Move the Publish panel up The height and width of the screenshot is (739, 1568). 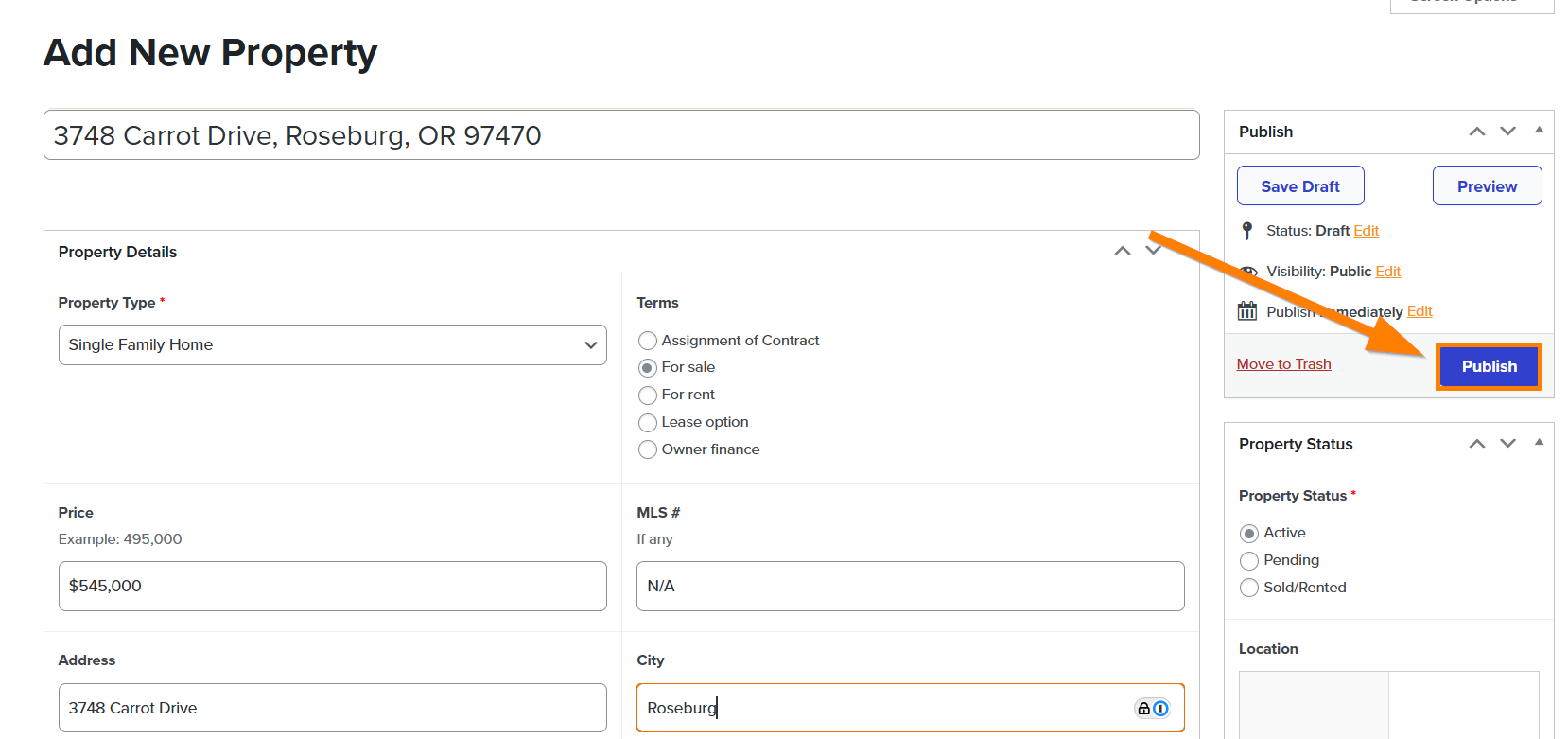(x=1476, y=132)
